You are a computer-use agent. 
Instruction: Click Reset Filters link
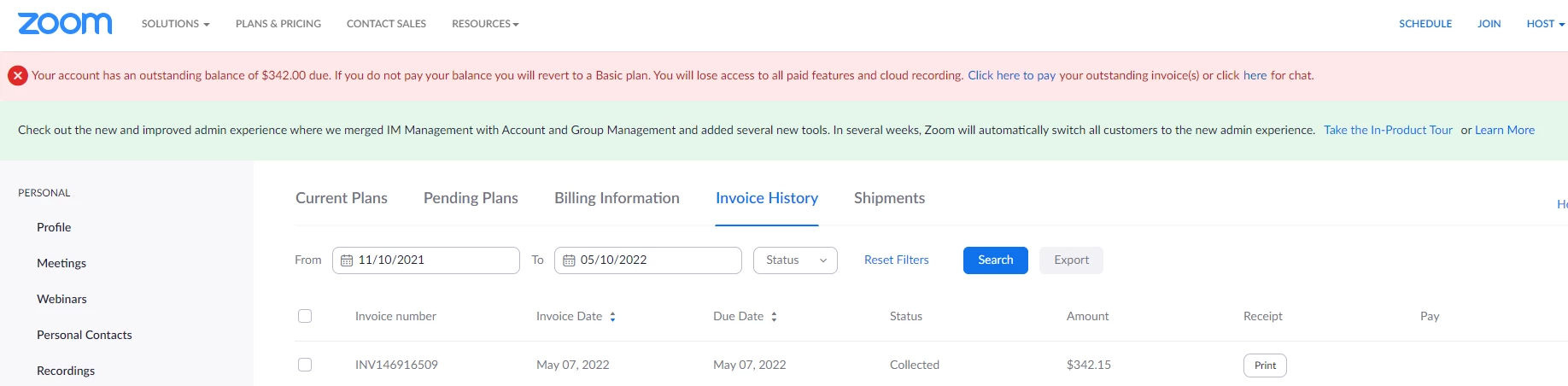(896, 260)
